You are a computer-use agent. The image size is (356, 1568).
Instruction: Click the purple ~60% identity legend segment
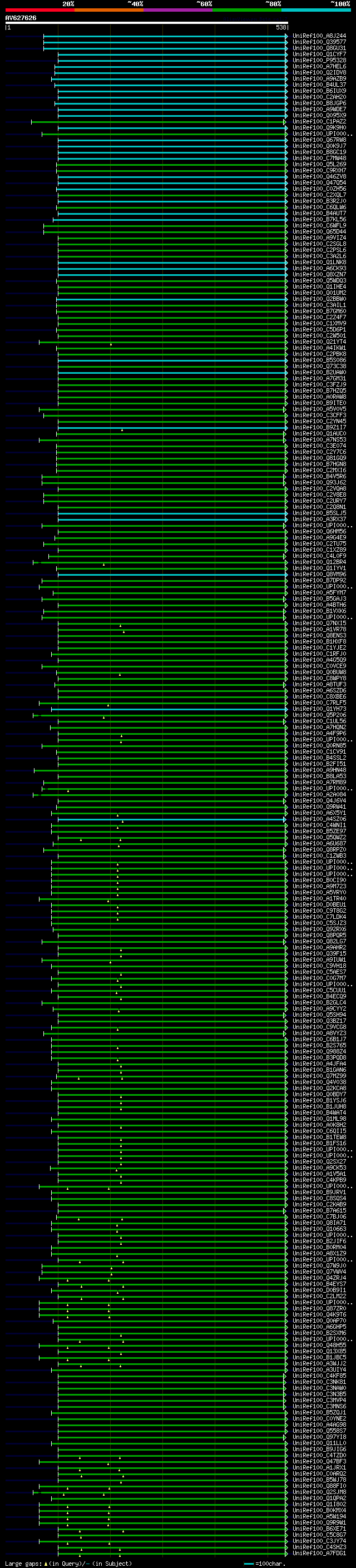[x=177, y=10]
